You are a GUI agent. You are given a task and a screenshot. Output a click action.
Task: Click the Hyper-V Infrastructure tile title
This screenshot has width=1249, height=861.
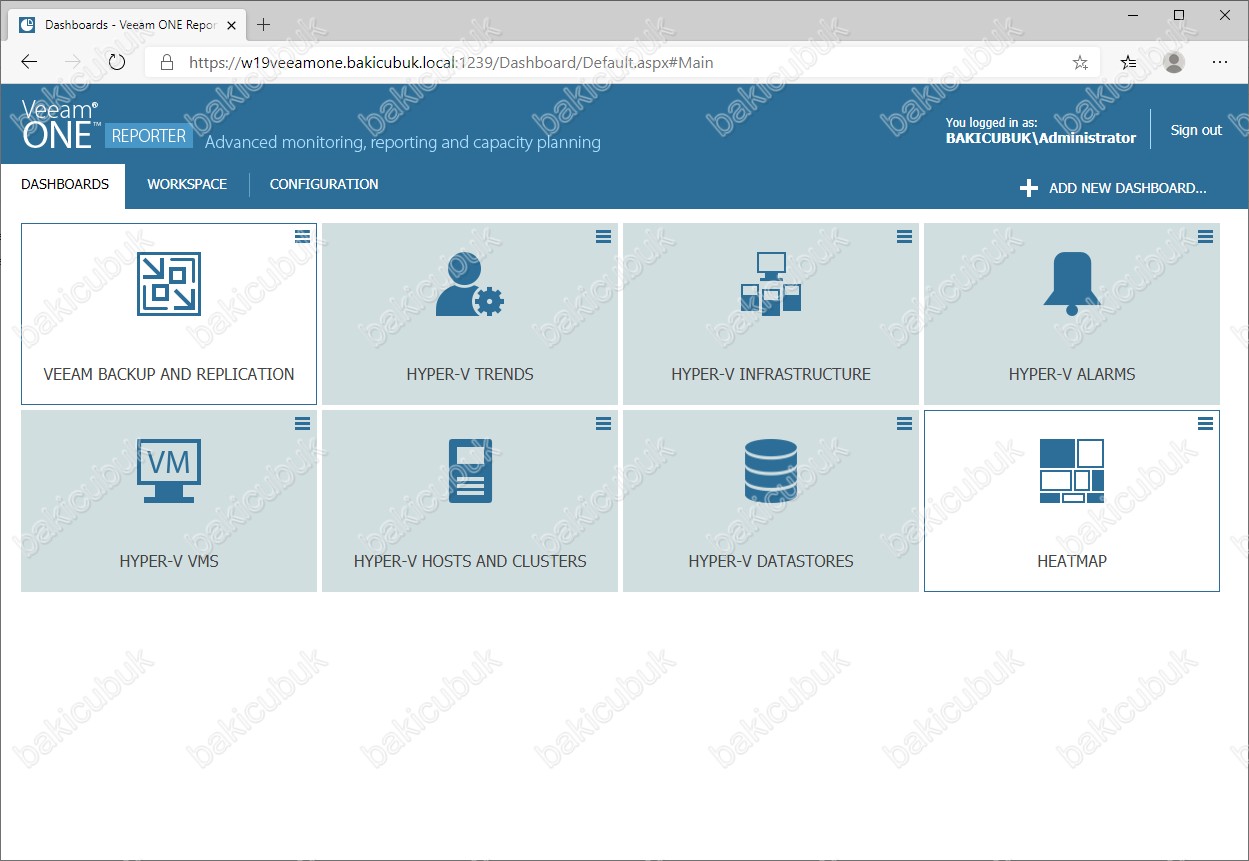click(771, 374)
